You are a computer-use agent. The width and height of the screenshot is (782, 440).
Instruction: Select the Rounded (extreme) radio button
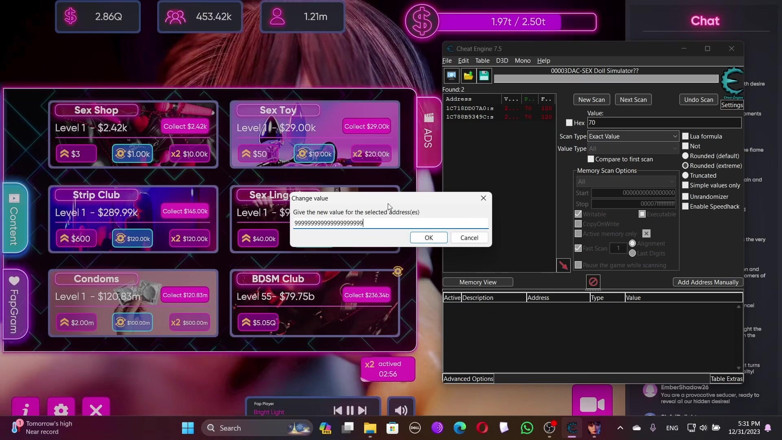click(x=685, y=166)
